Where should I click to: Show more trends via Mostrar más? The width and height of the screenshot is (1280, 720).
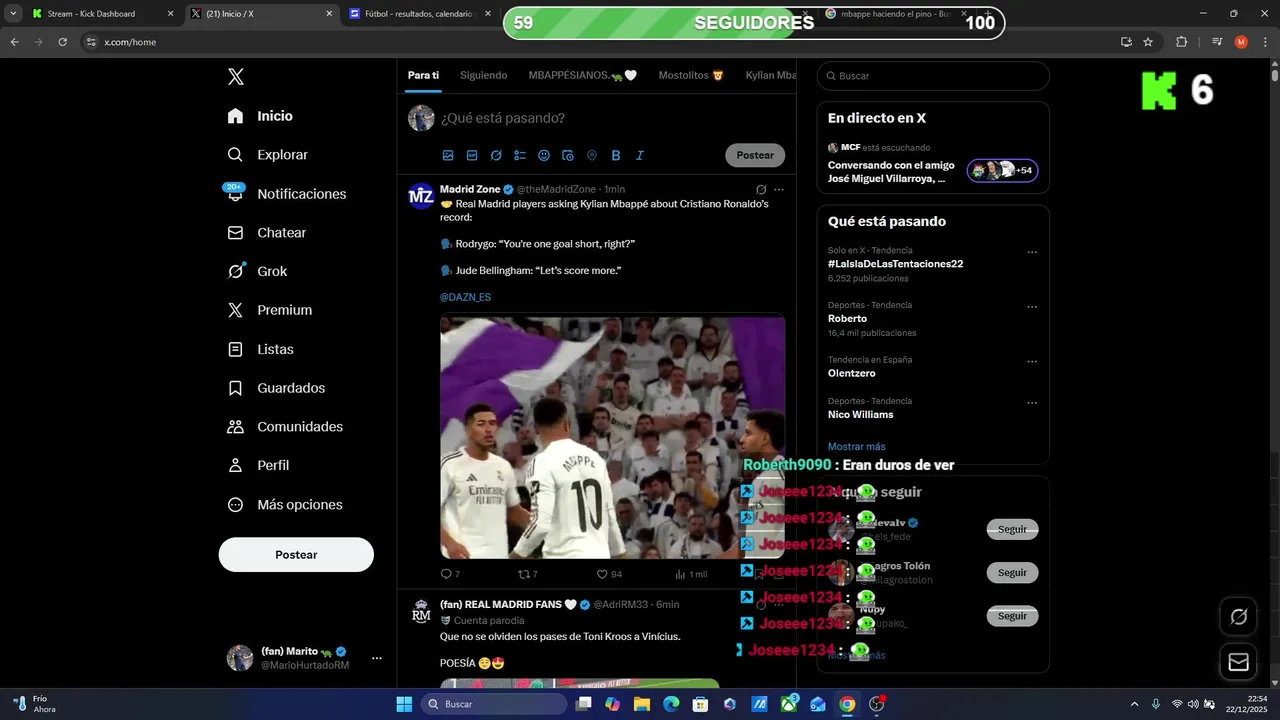pos(856,446)
